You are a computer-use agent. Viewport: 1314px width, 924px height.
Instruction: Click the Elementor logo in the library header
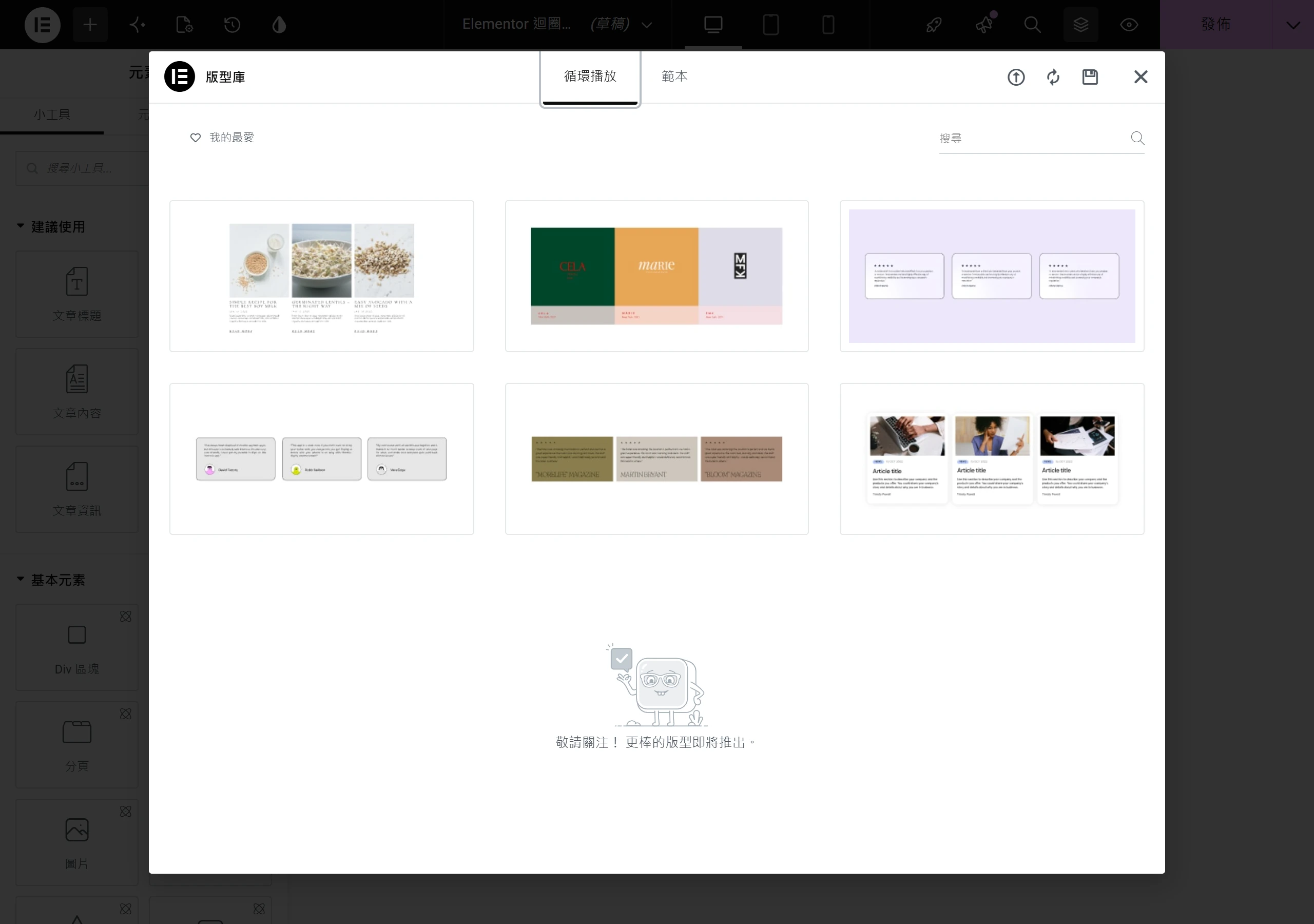180,76
